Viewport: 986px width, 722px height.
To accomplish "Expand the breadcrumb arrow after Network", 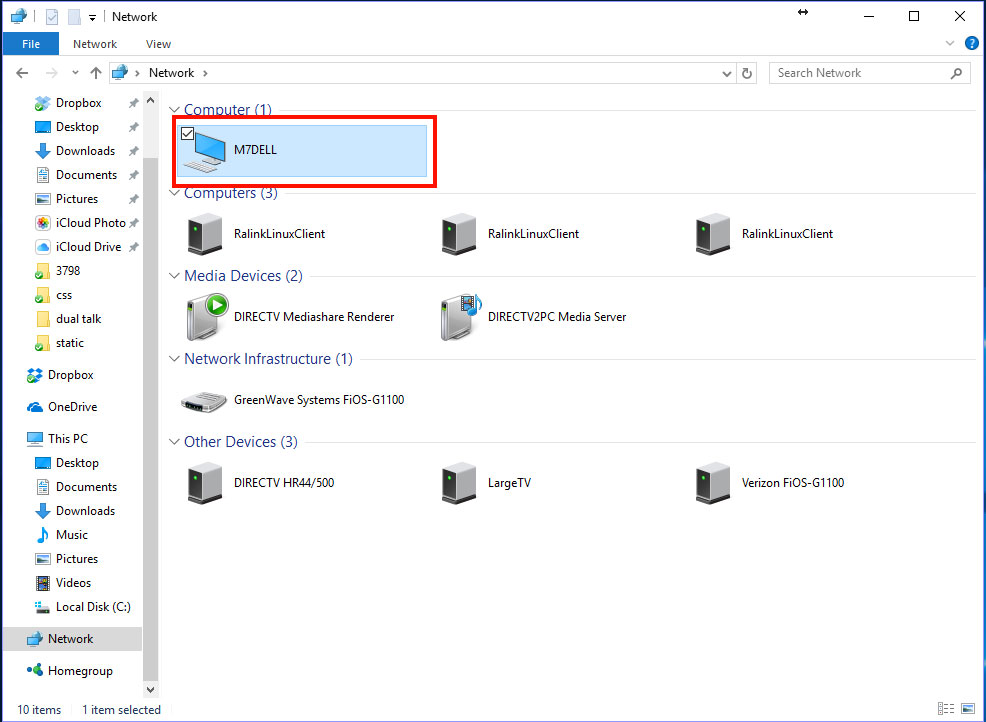I will pyautogui.click(x=205, y=73).
